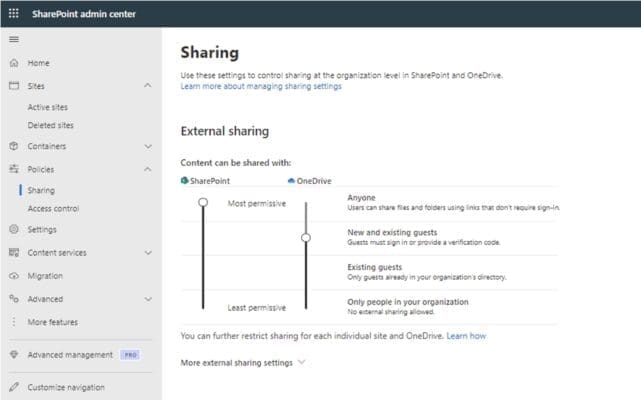
Task: Click the Most permissive label
Action: click(x=257, y=203)
